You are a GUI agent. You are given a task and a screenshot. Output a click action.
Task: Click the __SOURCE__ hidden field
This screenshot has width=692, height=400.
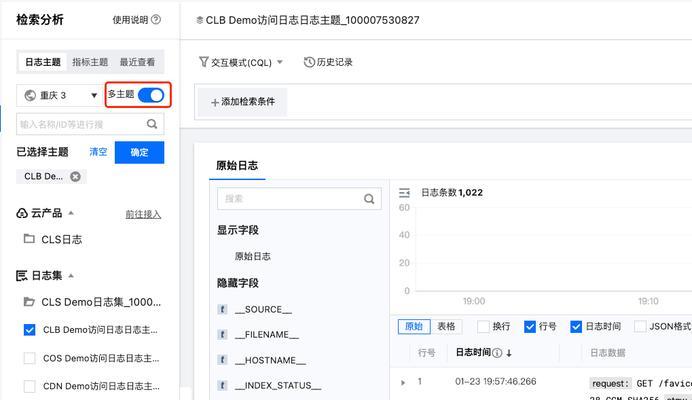263,309
